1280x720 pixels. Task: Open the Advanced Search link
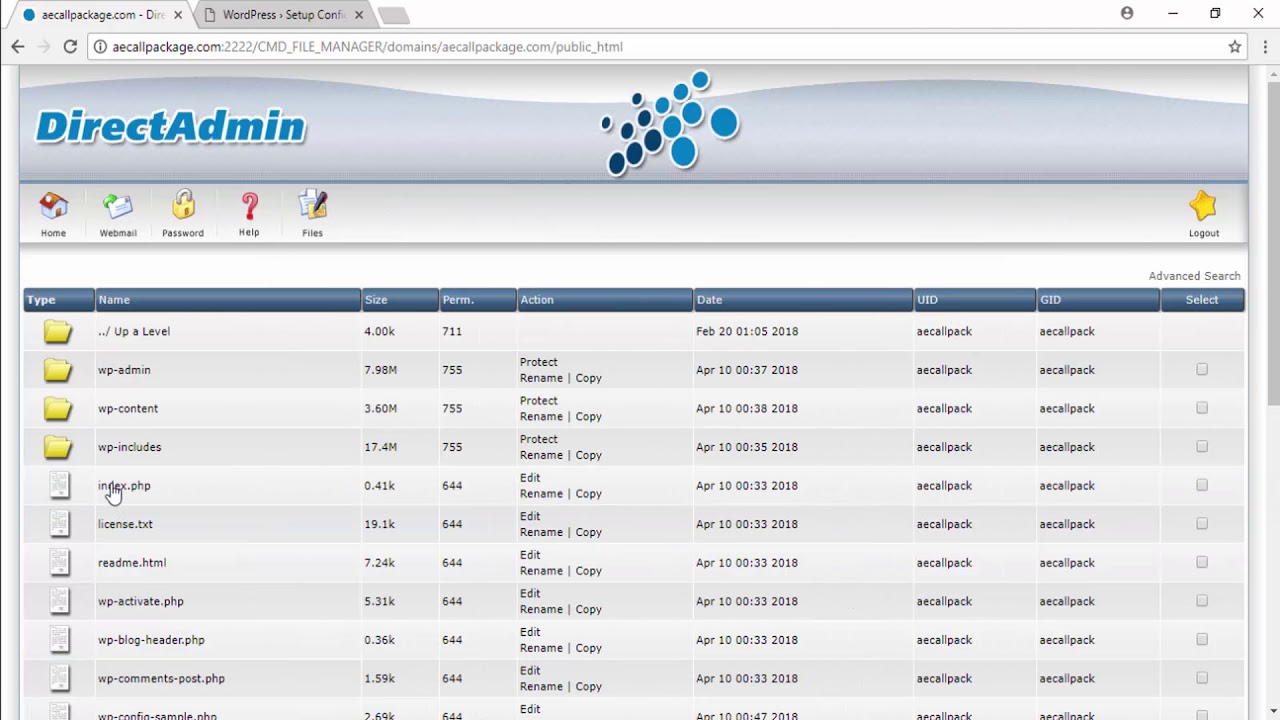tap(1194, 276)
